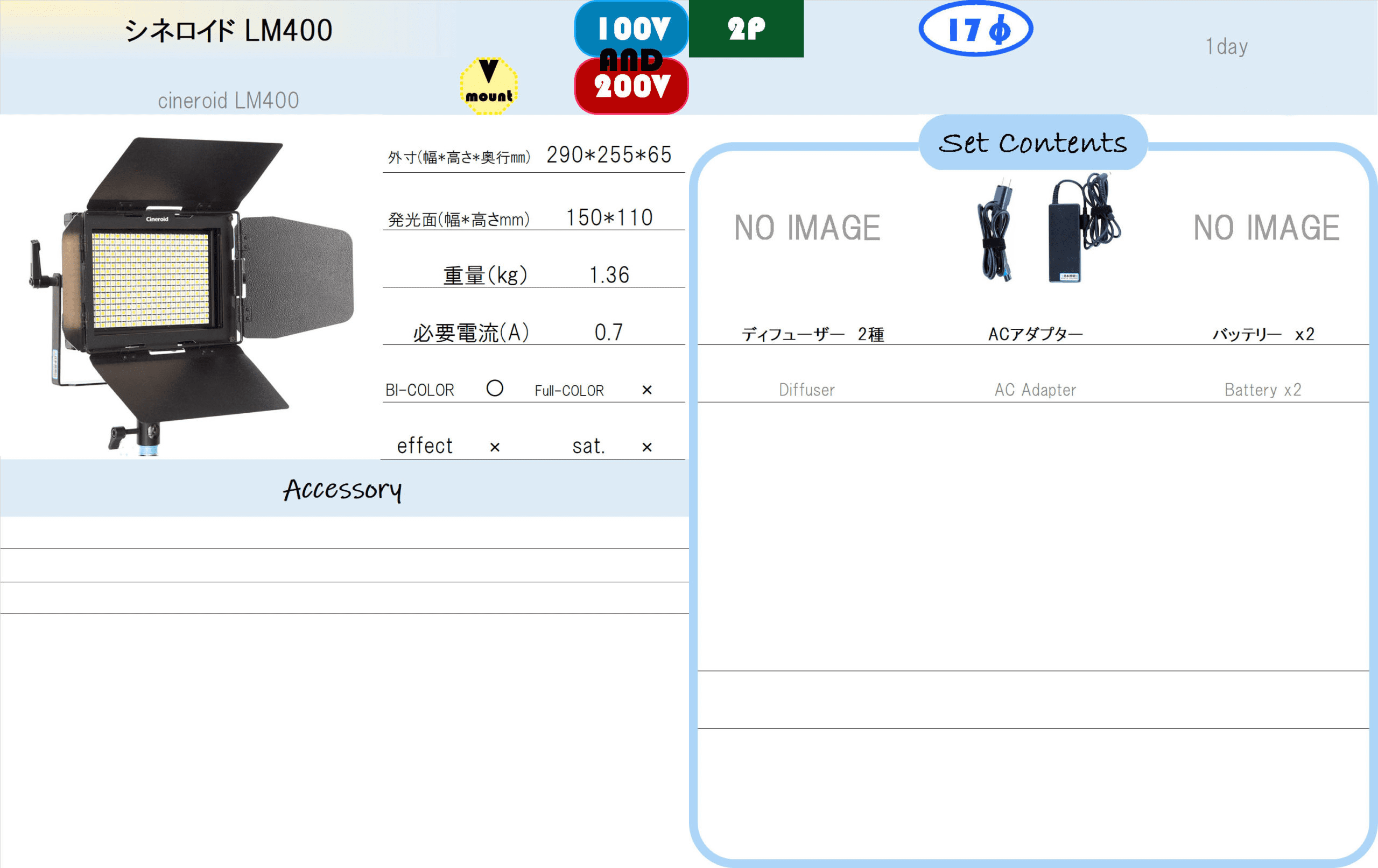Click the sat. label
The image size is (1378, 868).
click(589, 446)
